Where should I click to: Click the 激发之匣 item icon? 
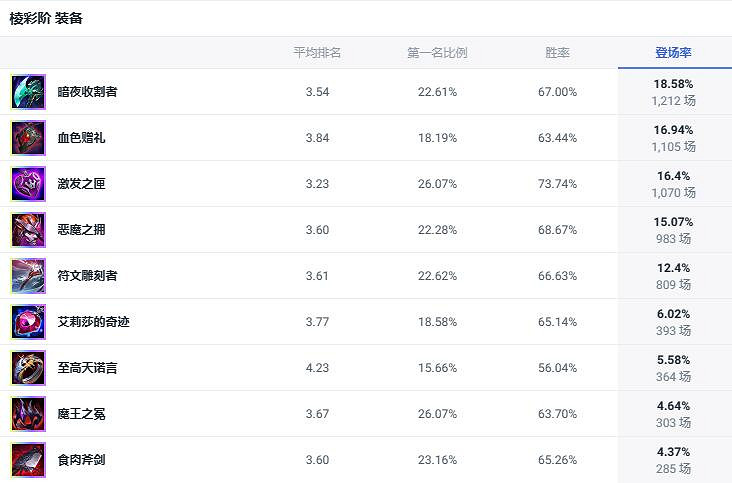click(28, 184)
